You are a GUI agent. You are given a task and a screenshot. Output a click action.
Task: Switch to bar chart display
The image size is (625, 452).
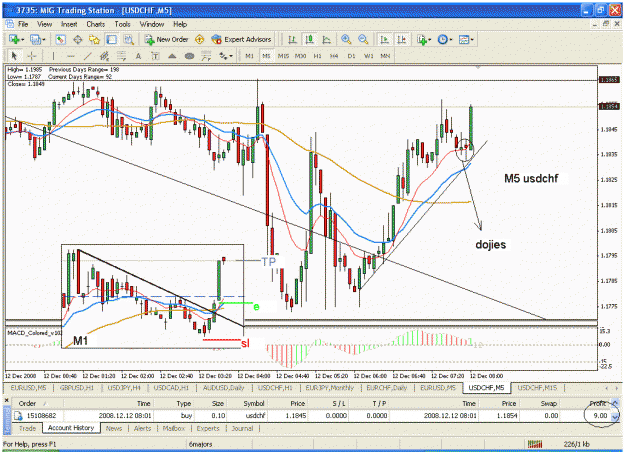click(293, 39)
